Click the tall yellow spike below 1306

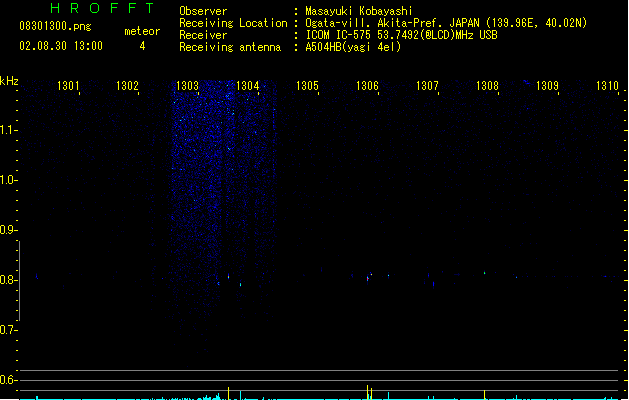pyautogui.click(x=367, y=392)
